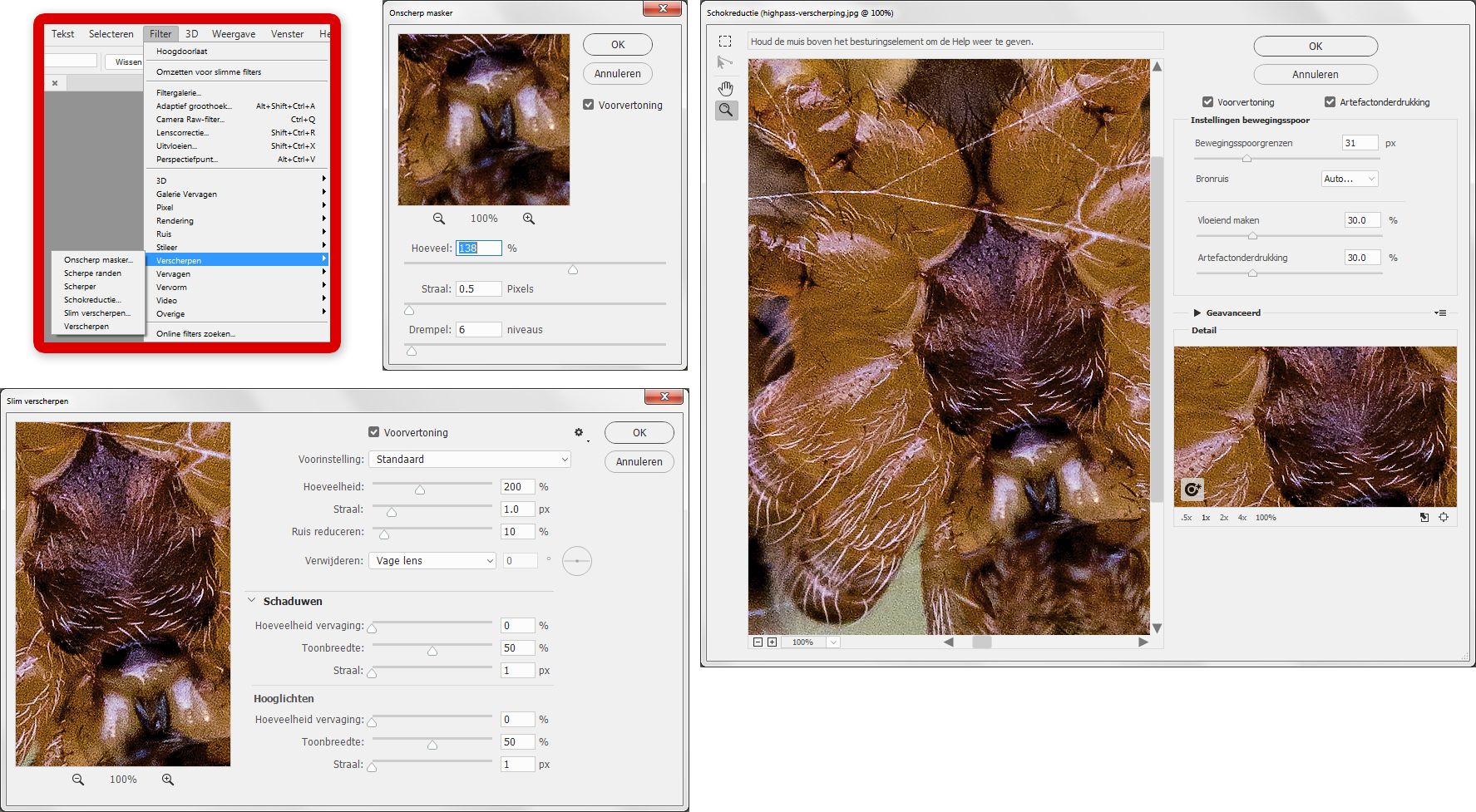
Task: Click the enhance-at-loupe-location icon in Detail preview
Action: coord(1192,490)
